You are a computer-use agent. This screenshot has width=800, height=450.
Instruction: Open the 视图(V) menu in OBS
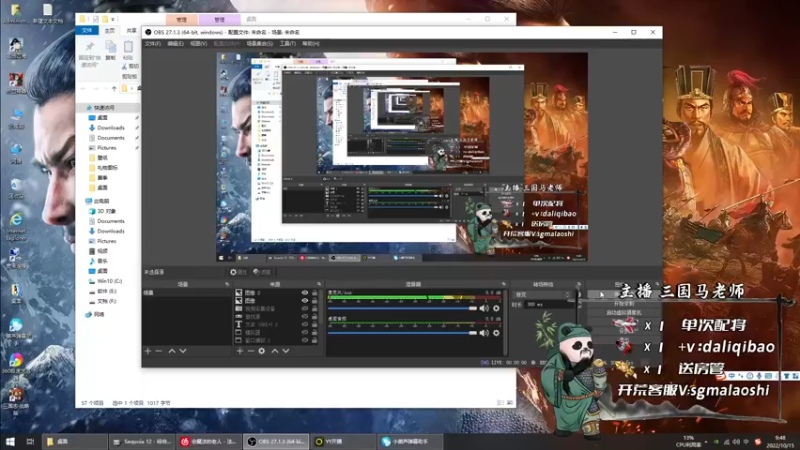(x=198, y=44)
